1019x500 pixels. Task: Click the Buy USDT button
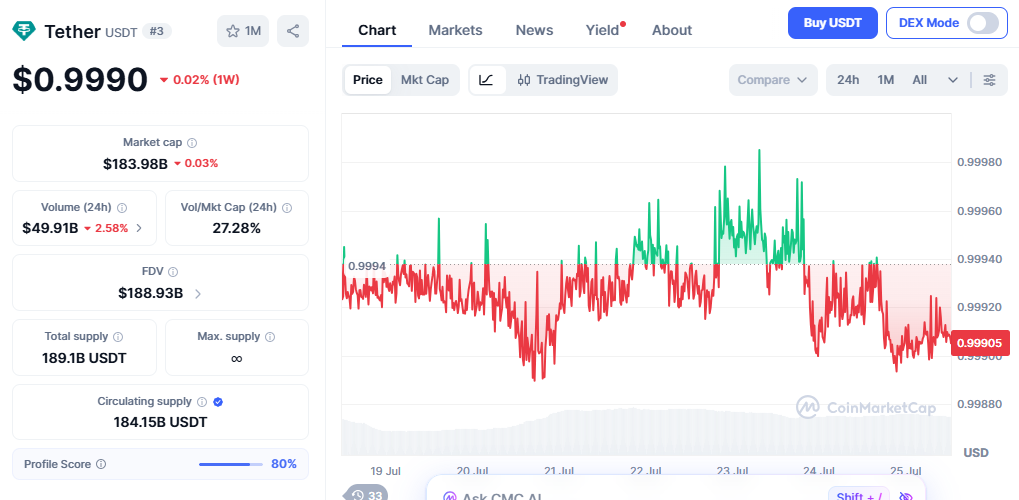point(832,23)
